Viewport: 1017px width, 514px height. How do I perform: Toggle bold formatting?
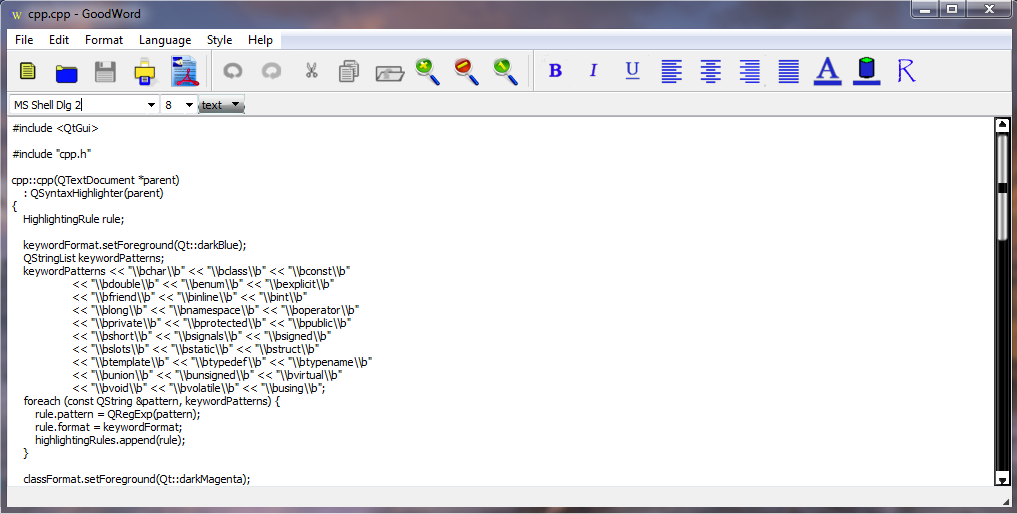tap(555, 70)
